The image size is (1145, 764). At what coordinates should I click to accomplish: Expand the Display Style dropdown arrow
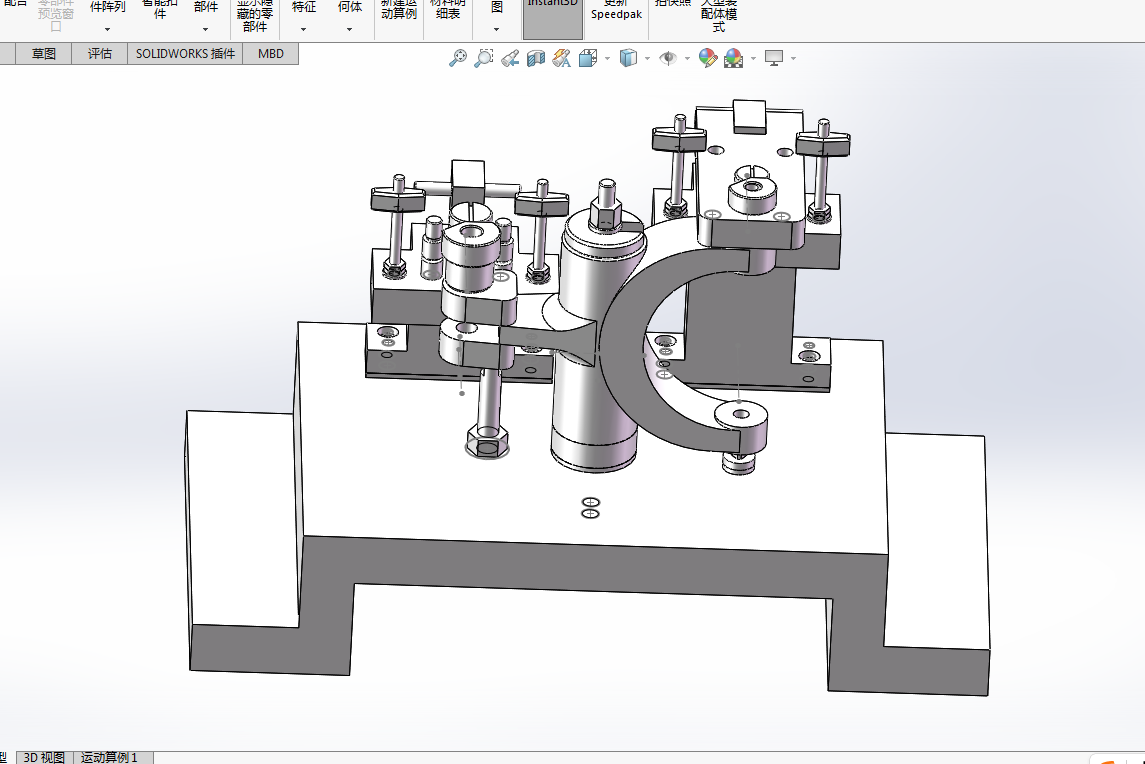click(648, 58)
